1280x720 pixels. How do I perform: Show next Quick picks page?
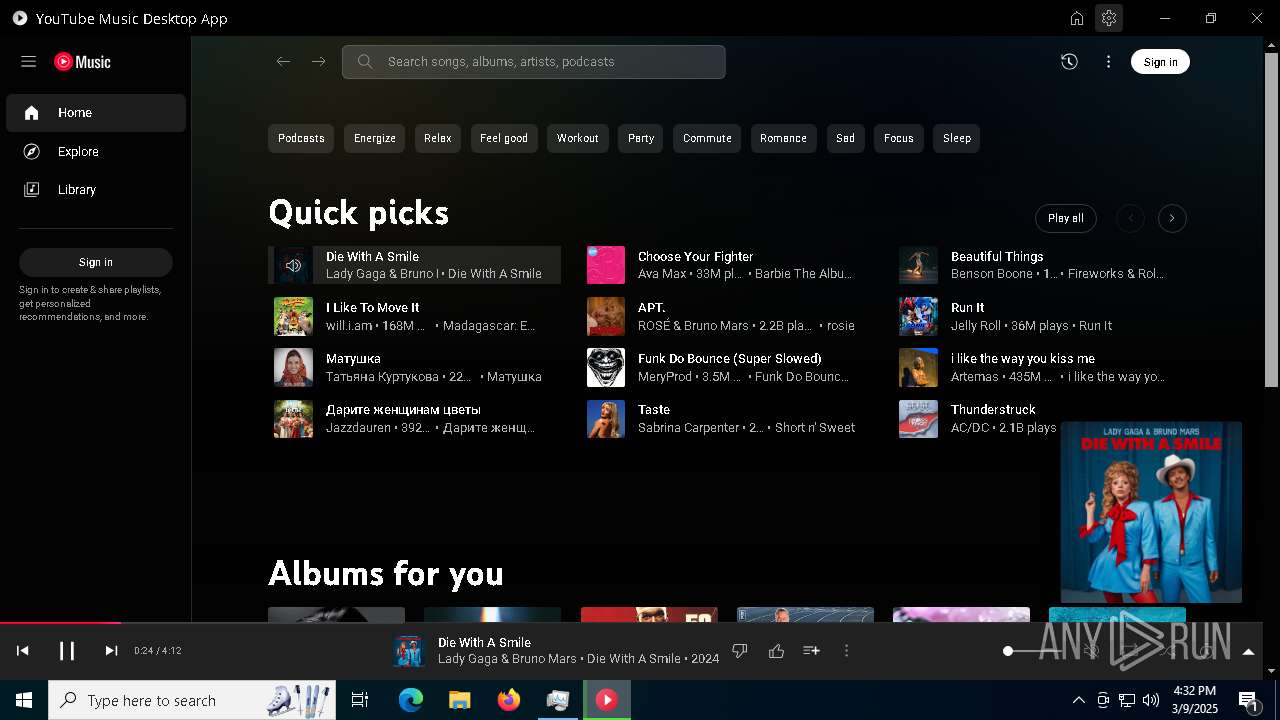pyautogui.click(x=1172, y=218)
